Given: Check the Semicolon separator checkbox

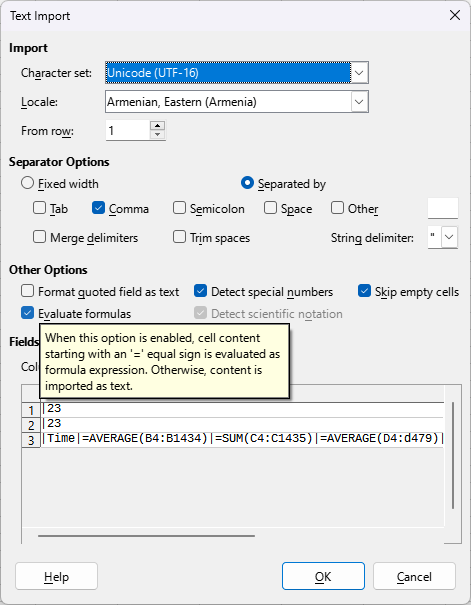Looking at the screenshot, I should coord(179,208).
